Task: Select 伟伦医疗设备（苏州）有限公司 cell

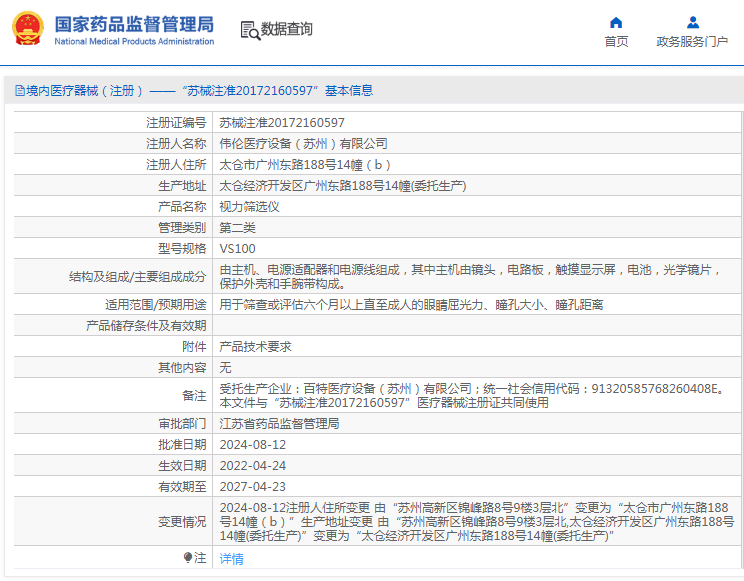Action: point(303,143)
